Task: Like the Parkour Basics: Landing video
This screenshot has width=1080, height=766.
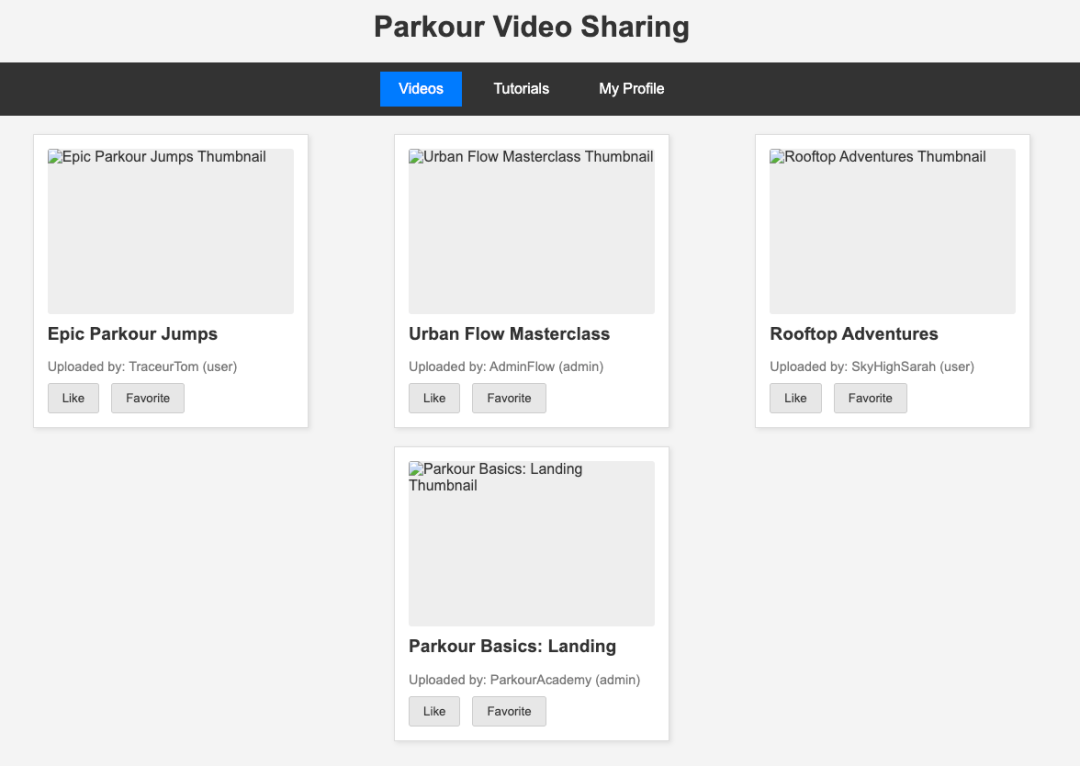Action: (434, 711)
